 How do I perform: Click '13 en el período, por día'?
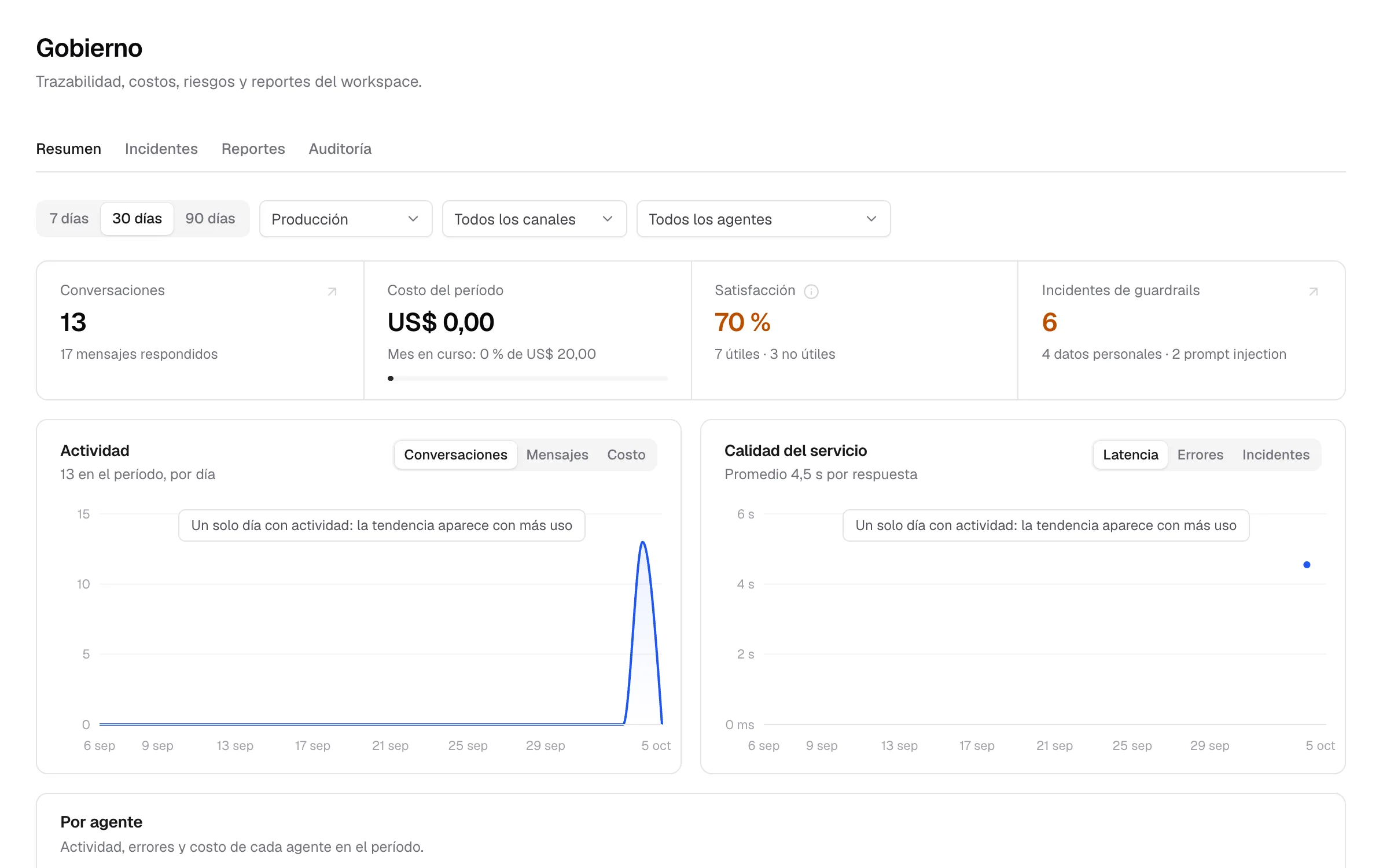point(138,475)
